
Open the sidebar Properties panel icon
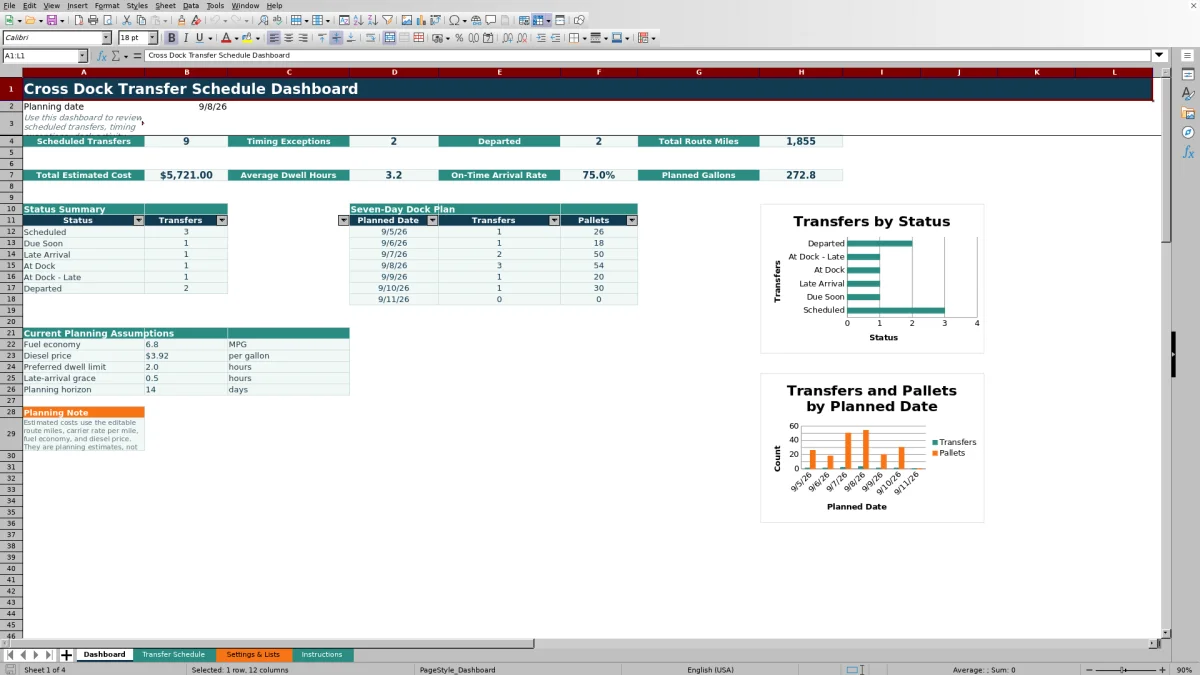[1188, 75]
